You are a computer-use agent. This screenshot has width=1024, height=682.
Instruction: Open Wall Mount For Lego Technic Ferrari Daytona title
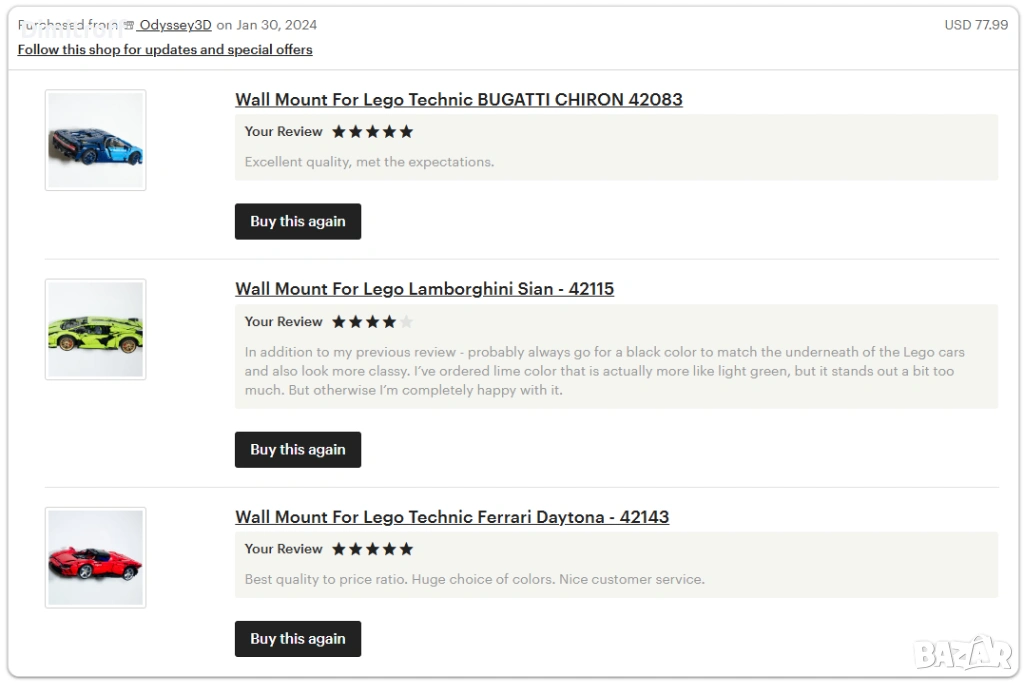(x=451, y=517)
